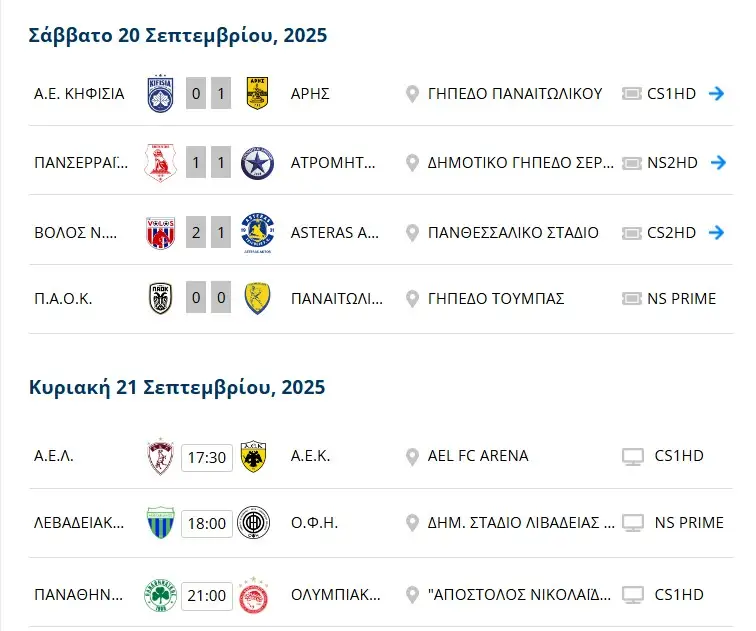This screenshot has width=756, height=631.
Task: Click TV icon beside NS PRIME for Levadiakos
Action: coord(632,523)
